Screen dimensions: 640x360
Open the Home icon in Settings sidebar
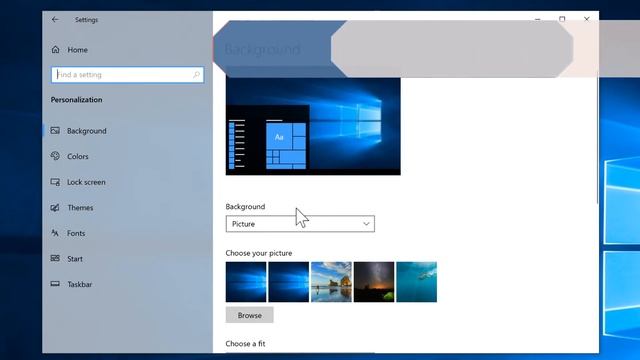point(56,50)
